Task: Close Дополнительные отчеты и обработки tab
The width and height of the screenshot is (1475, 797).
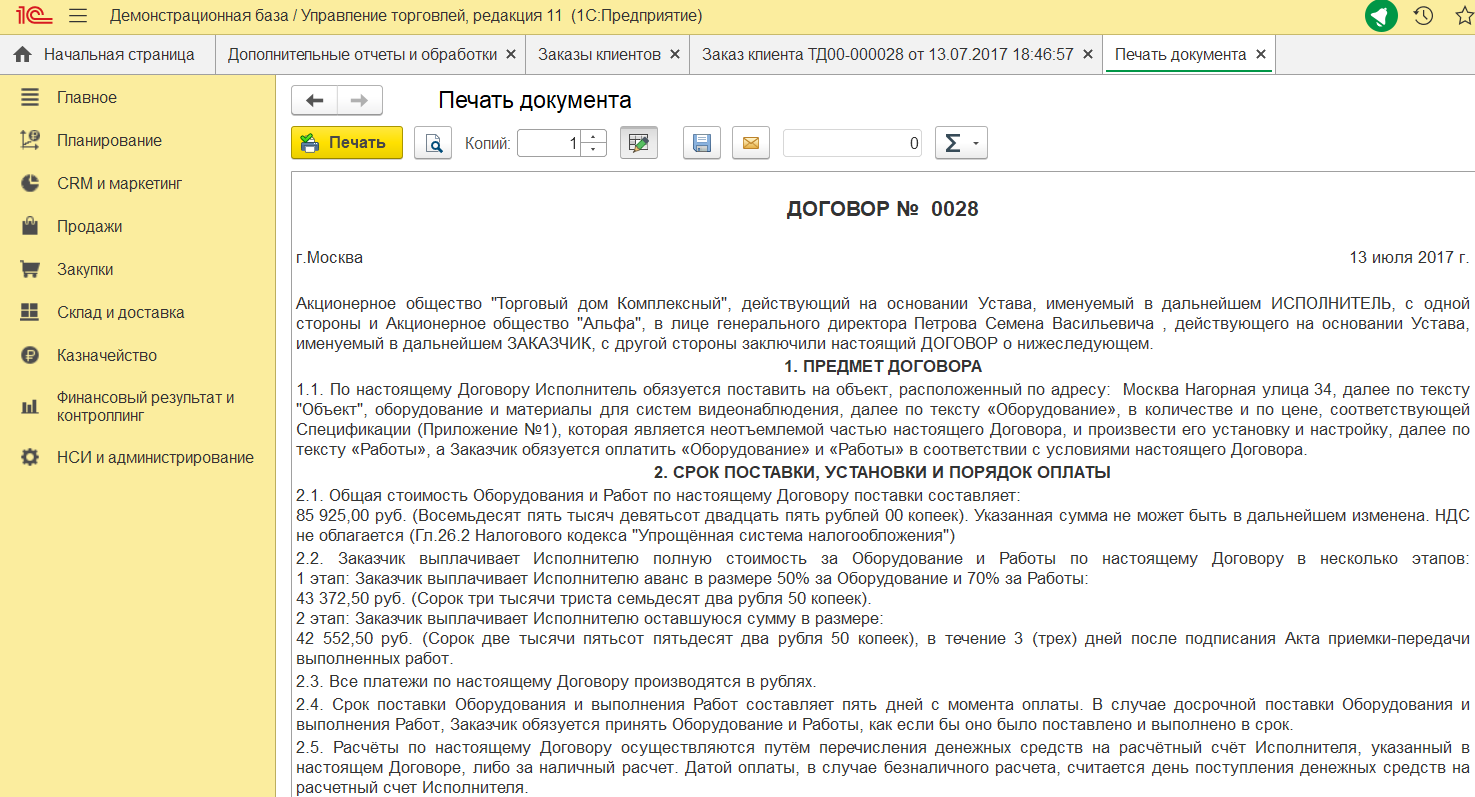Action: 511,54
